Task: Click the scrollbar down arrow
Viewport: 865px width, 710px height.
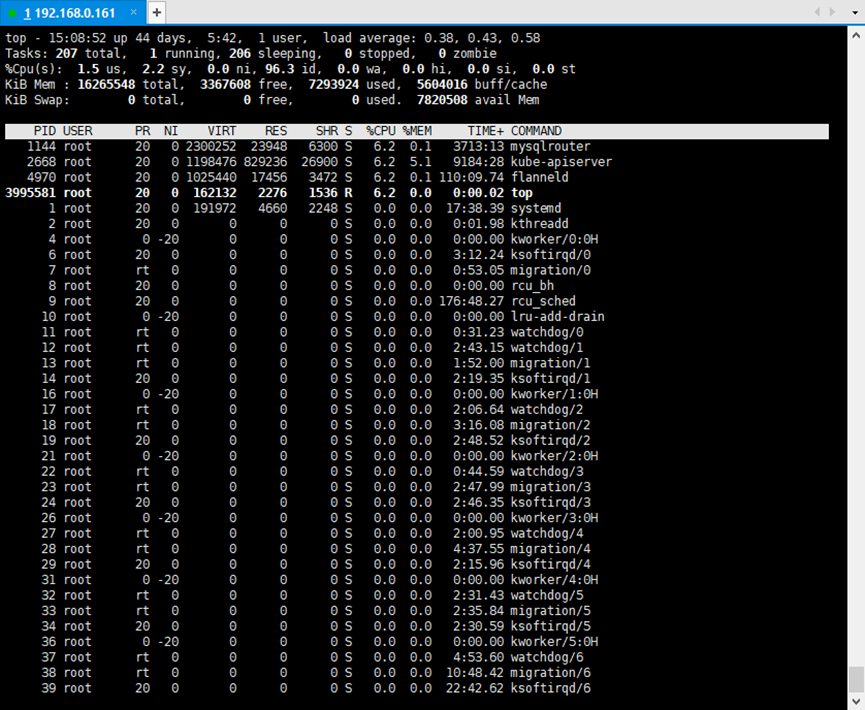Action: pyautogui.click(x=856, y=701)
